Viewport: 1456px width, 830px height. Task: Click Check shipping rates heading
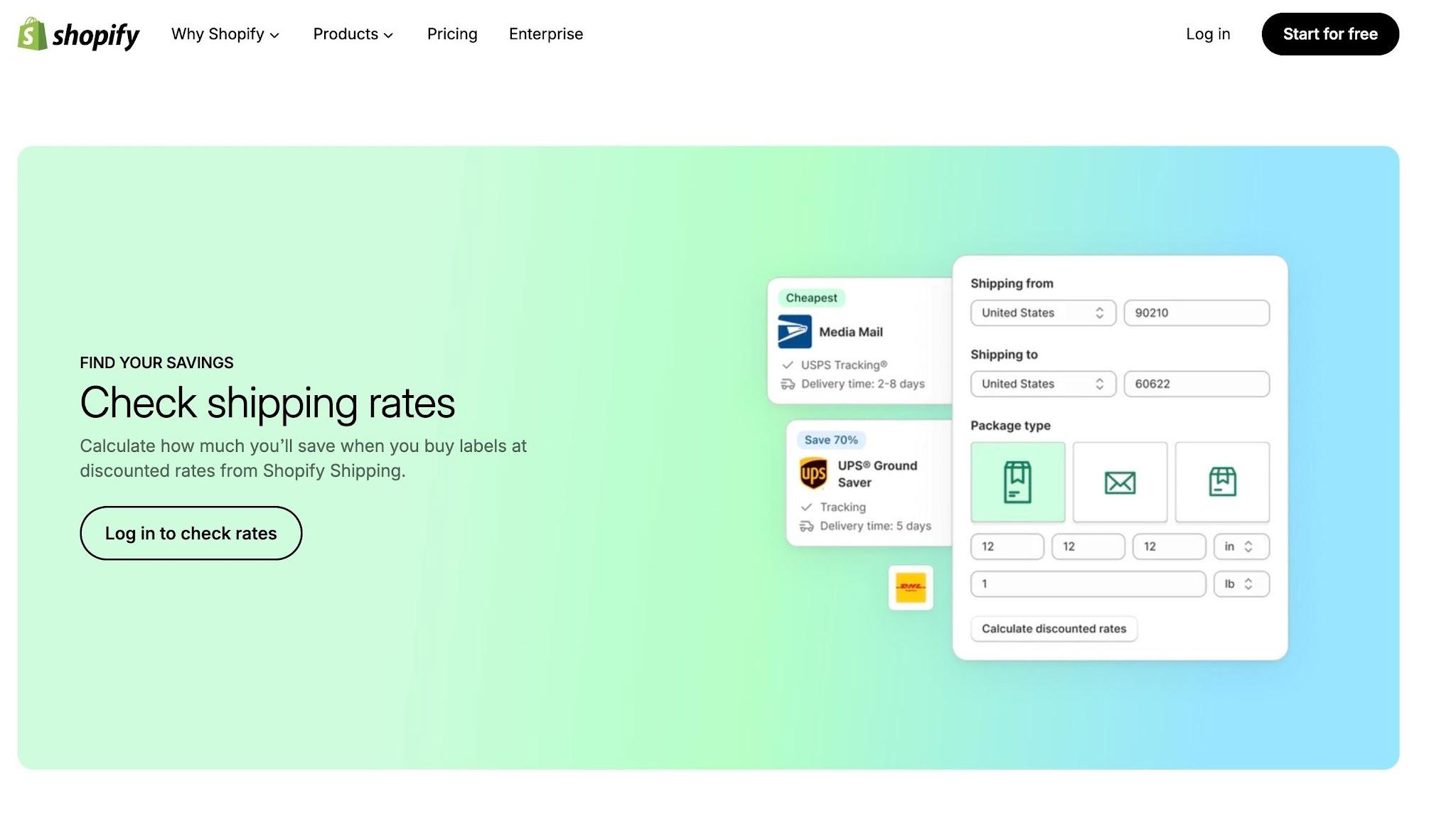pos(267,403)
